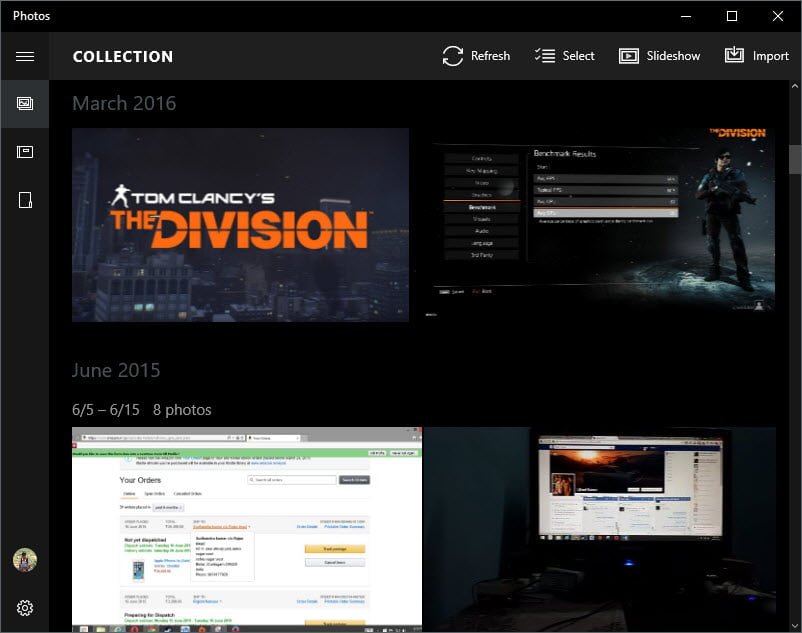Screen dimensions: 802x633
Task: Enable Select mode with checklist icon
Action: [x=565, y=56]
